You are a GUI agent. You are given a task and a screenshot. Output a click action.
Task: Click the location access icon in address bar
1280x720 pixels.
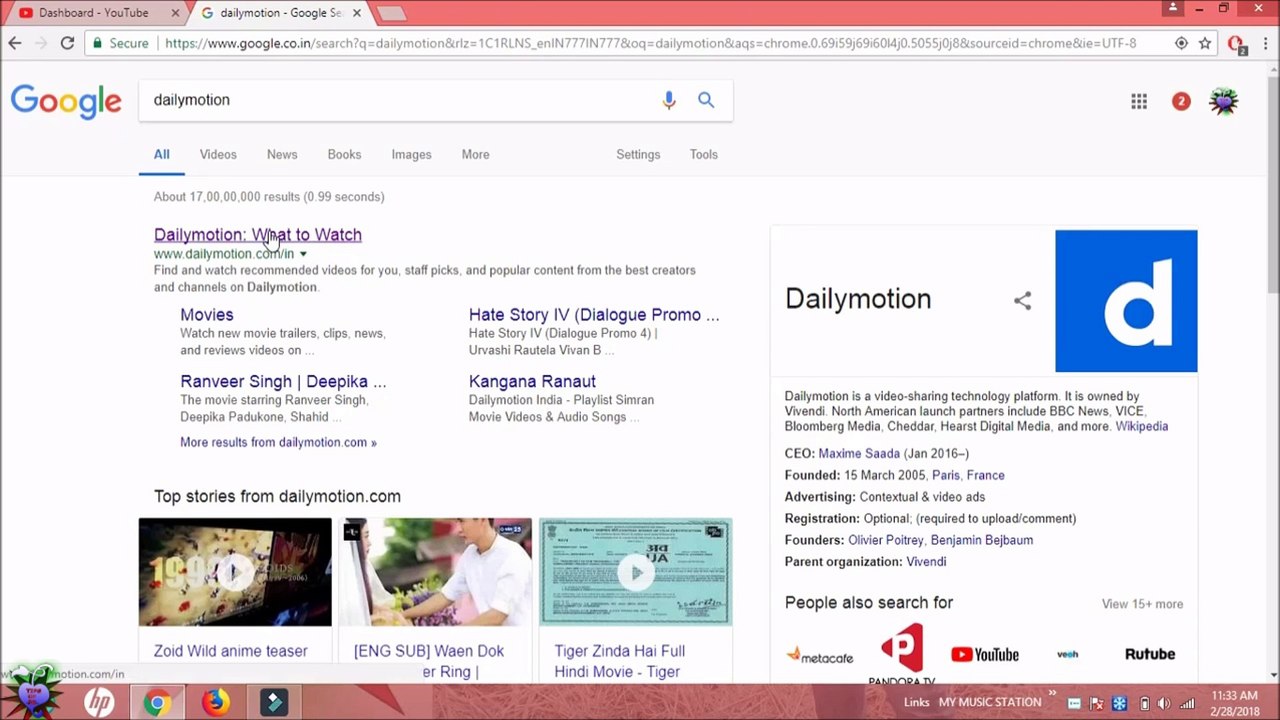1181,43
